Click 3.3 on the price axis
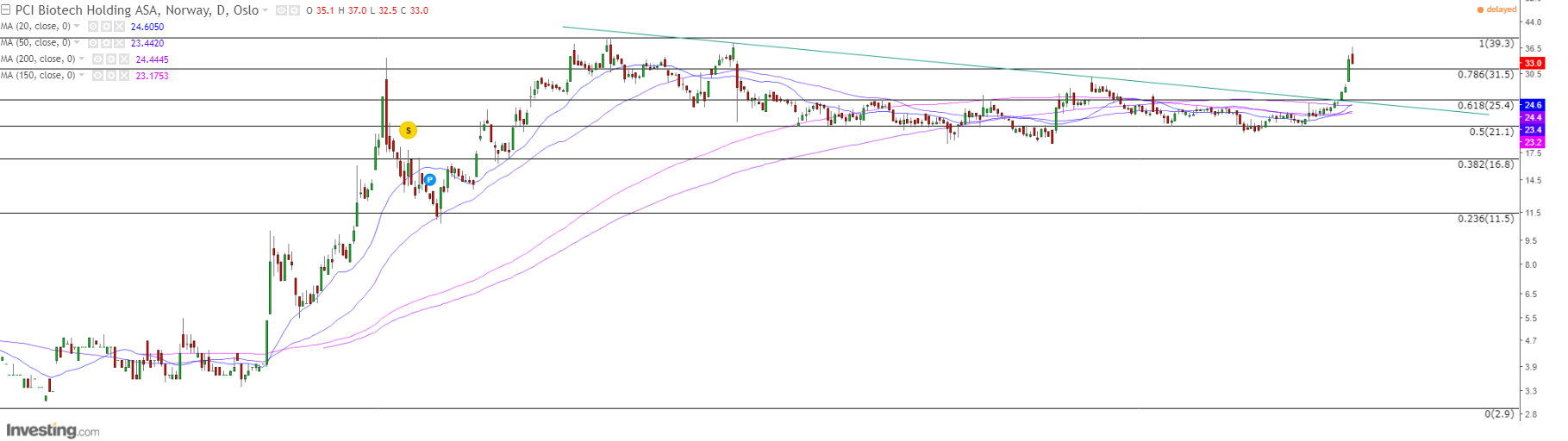 1531,390
